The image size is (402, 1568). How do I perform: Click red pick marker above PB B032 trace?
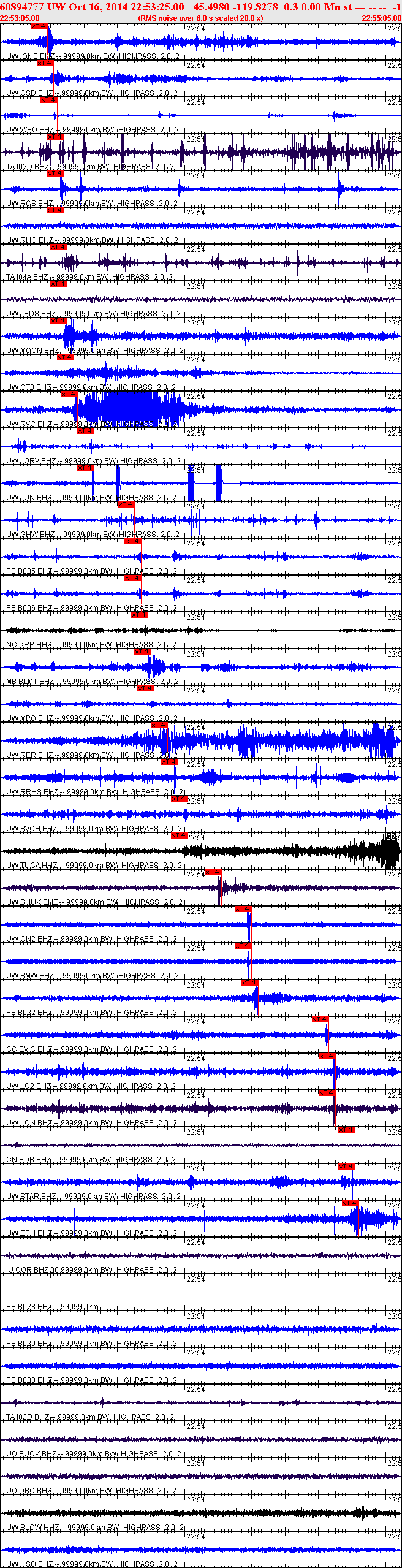(250, 983)
